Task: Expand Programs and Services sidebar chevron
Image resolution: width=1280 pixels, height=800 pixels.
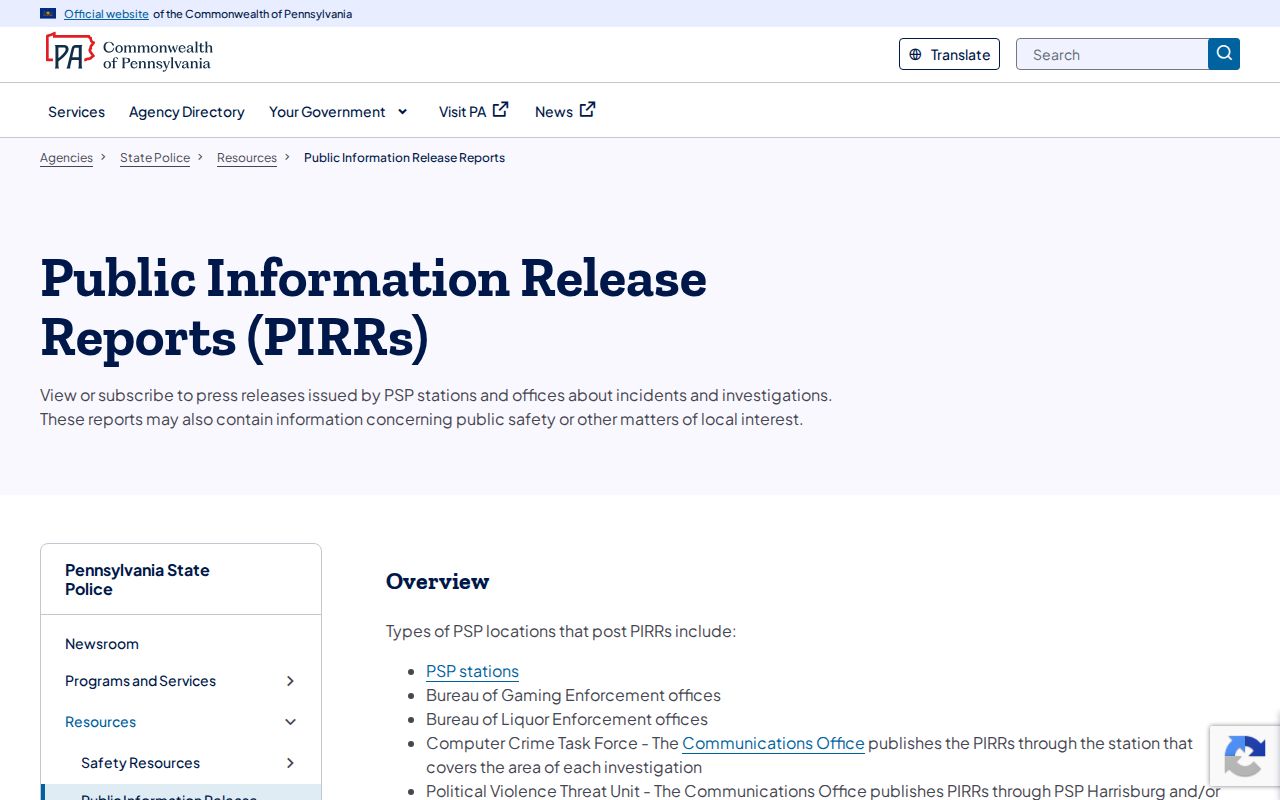Action: click(x=290, y=681)
